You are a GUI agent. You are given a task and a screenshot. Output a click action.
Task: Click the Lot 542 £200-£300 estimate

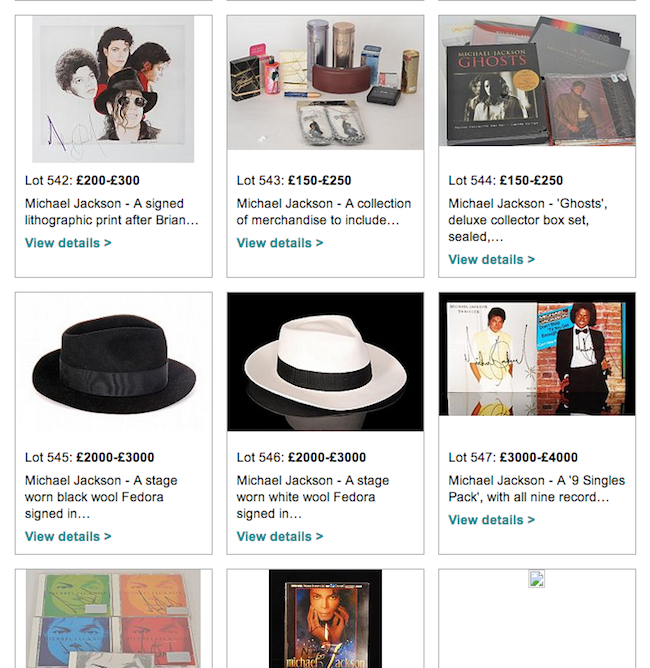[x=108, y=181]
